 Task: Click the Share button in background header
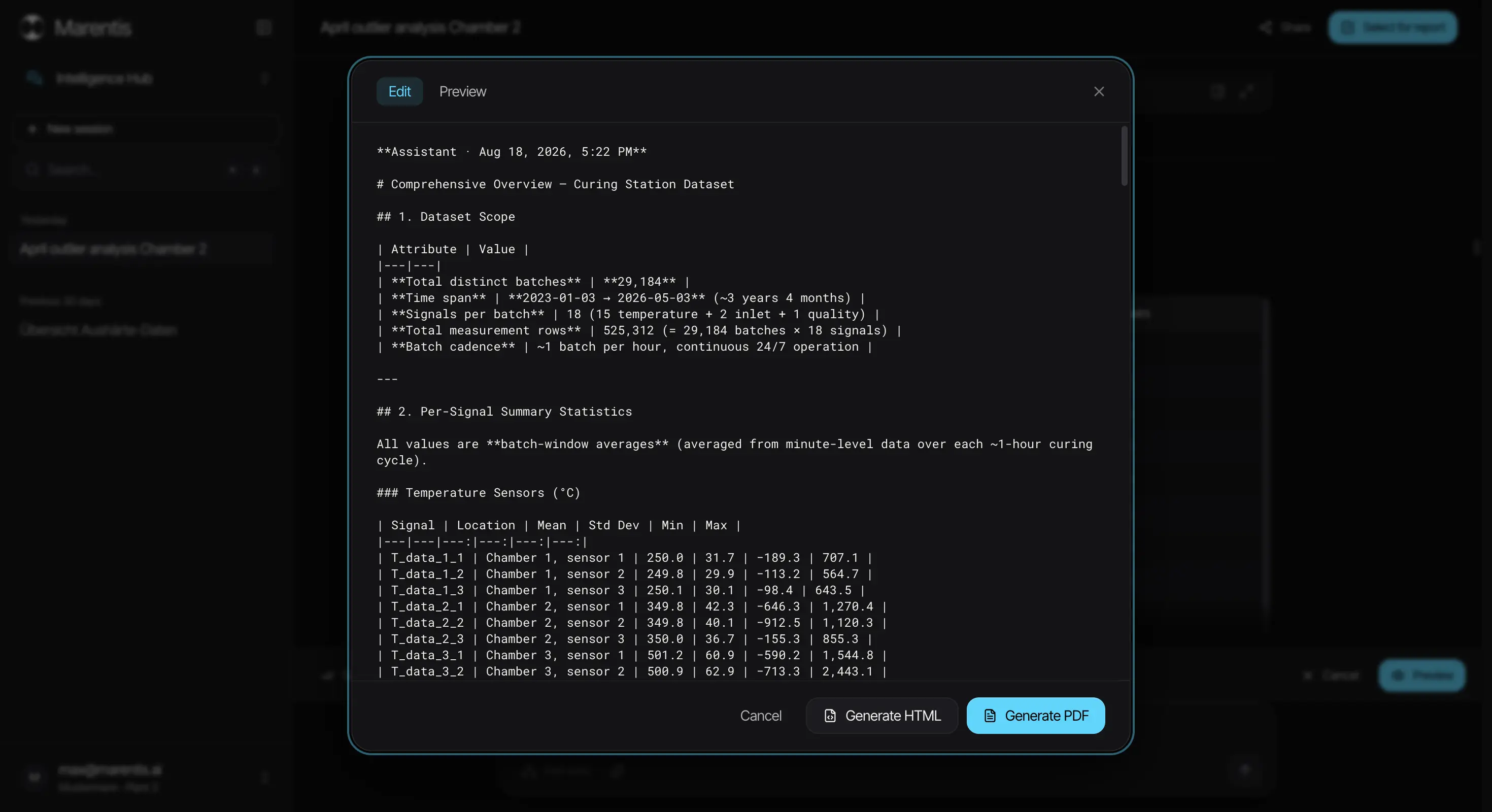click(x=1284, y=27)
